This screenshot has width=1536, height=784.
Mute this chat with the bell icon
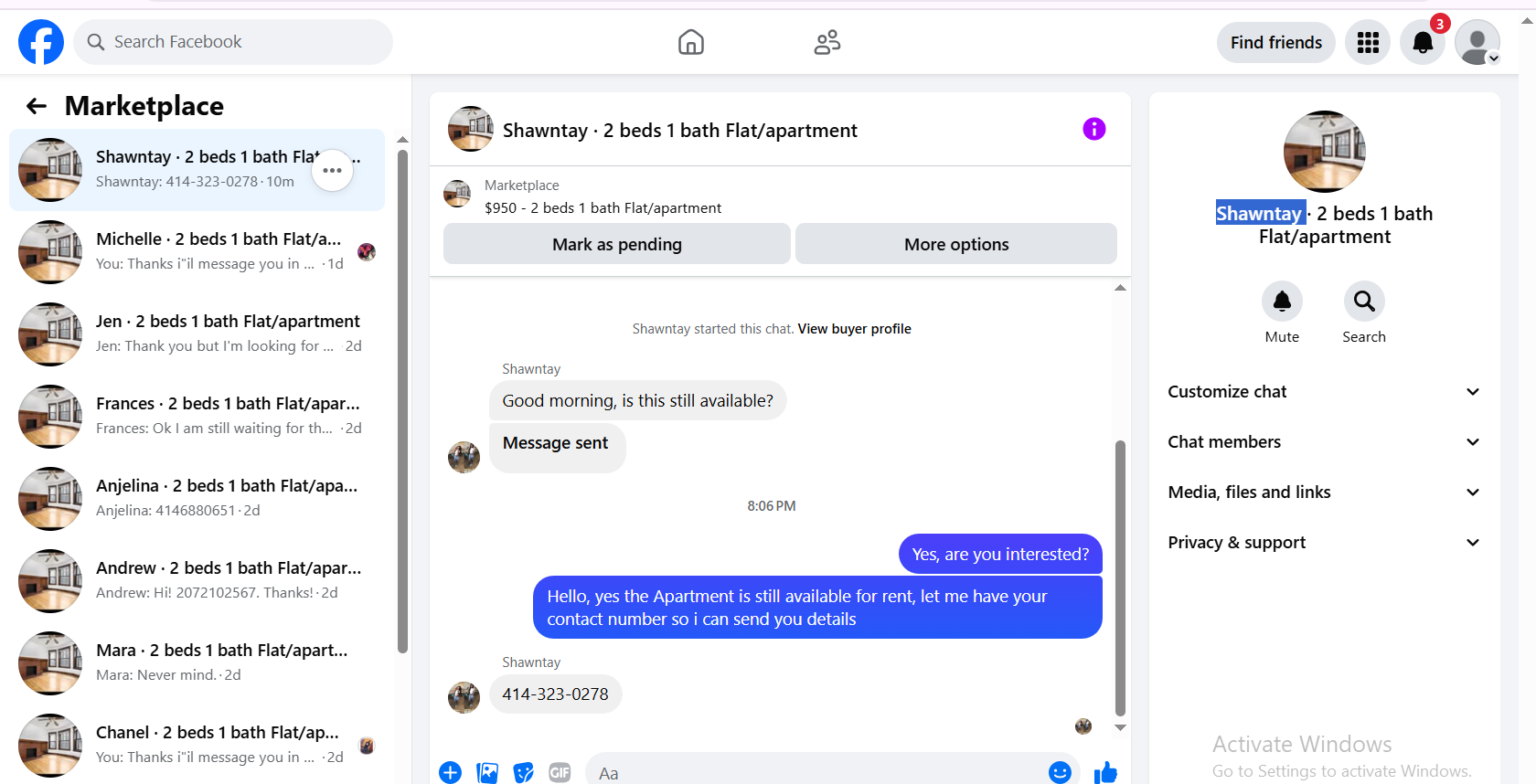(1282, 302)
